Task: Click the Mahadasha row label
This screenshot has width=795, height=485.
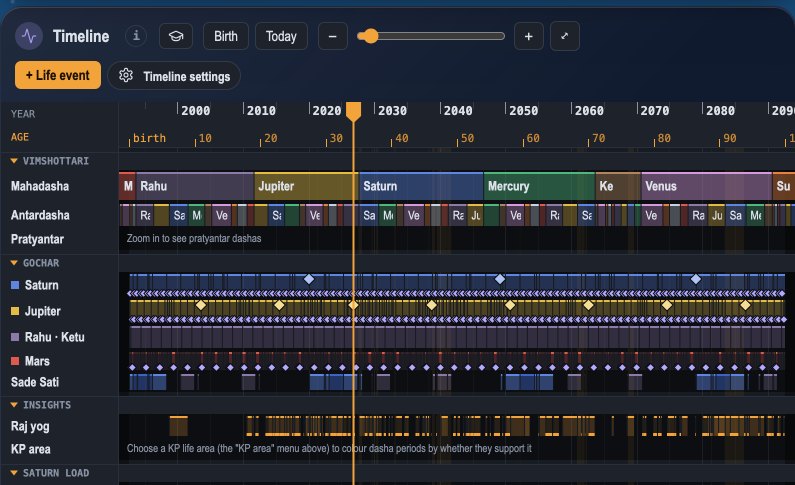Action: [x=40, y=186]
